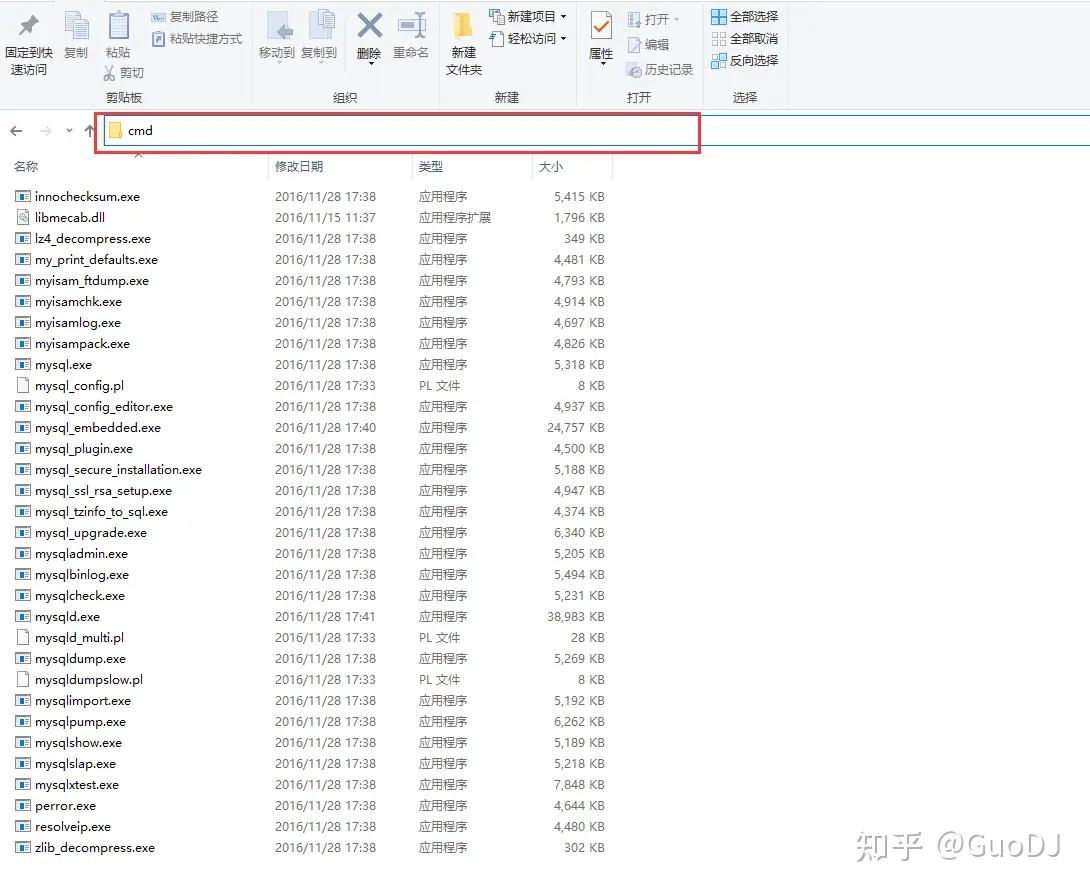The width and height of the screenshot is (1090, 890).
Task: Open Properties (属性) checkmark icon
Action: pos(601,26)
